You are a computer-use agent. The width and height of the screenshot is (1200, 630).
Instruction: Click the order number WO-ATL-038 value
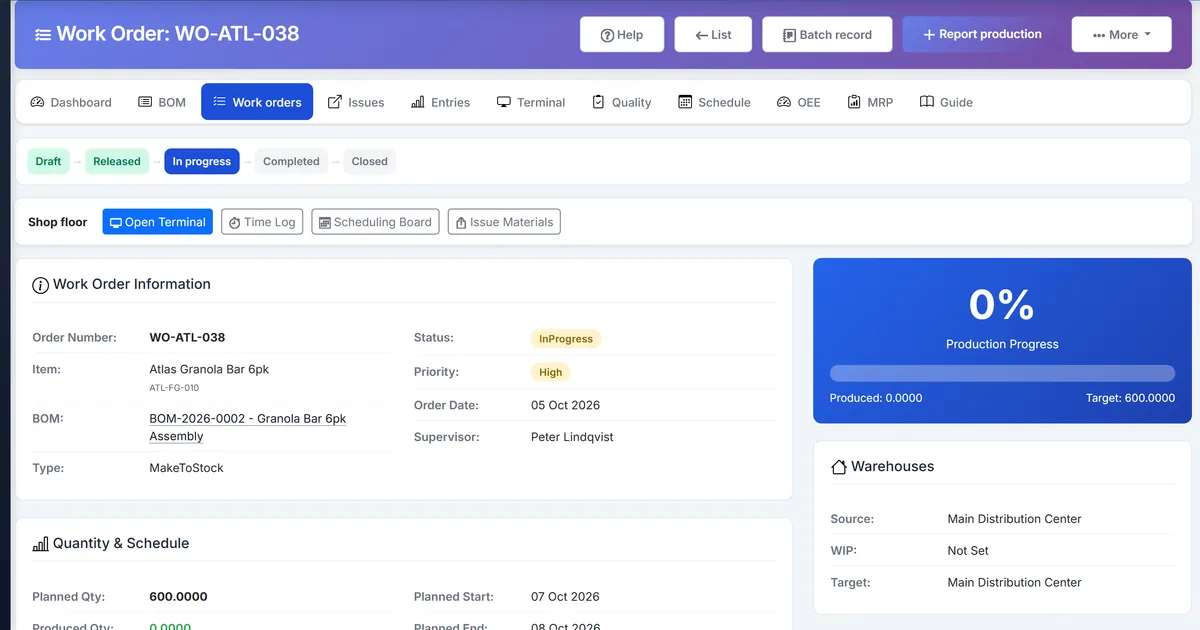tap(187, 338)
